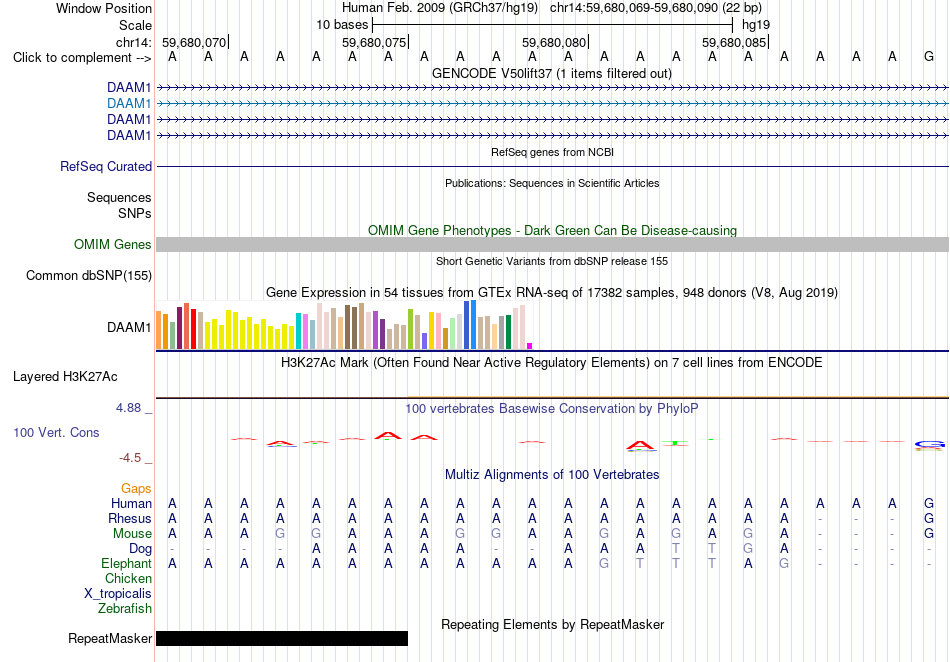
Task: Click the 59,680,075 position marker
Action: (374, 42)
